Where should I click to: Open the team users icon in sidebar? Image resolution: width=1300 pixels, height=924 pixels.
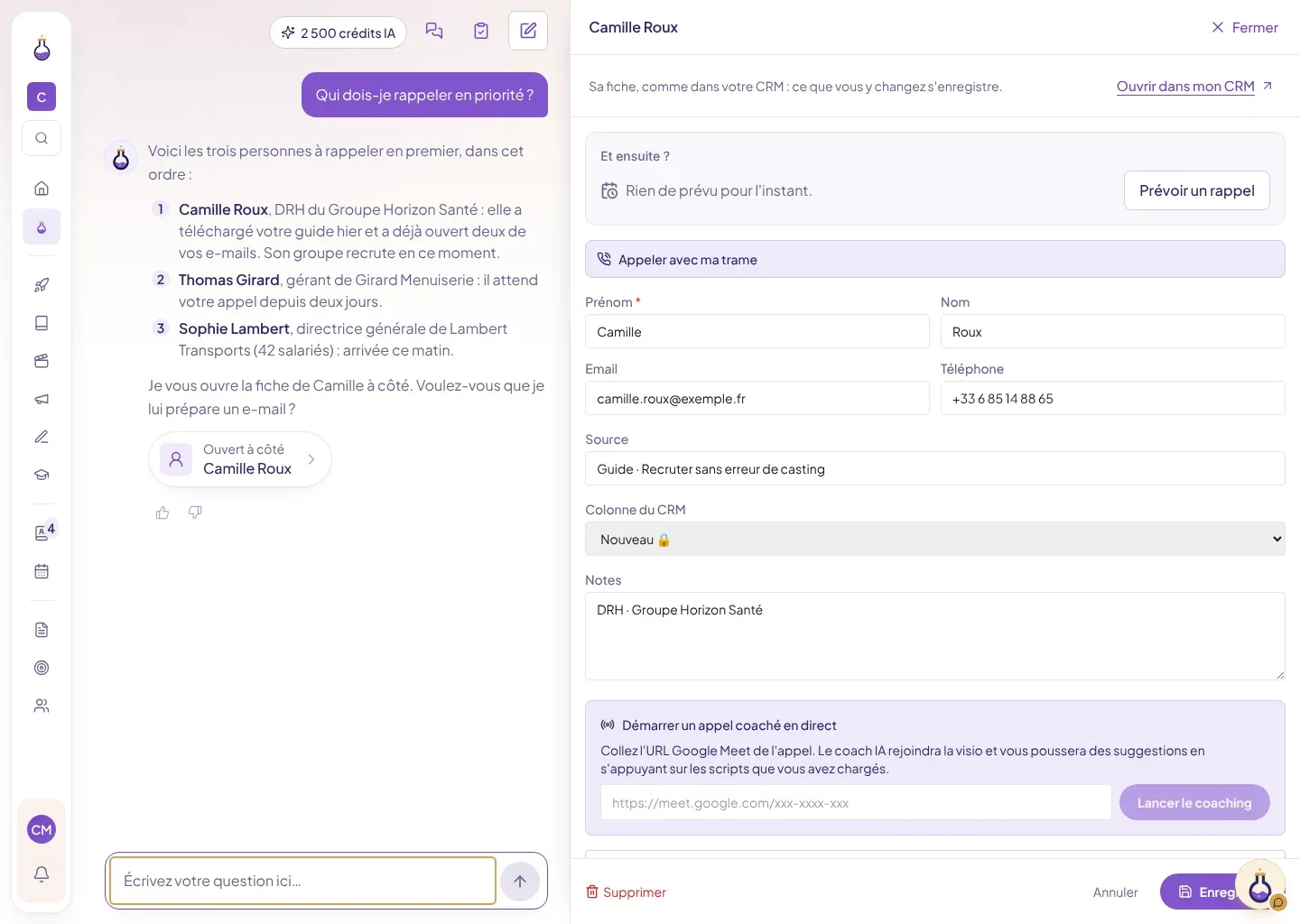[42, 706]
